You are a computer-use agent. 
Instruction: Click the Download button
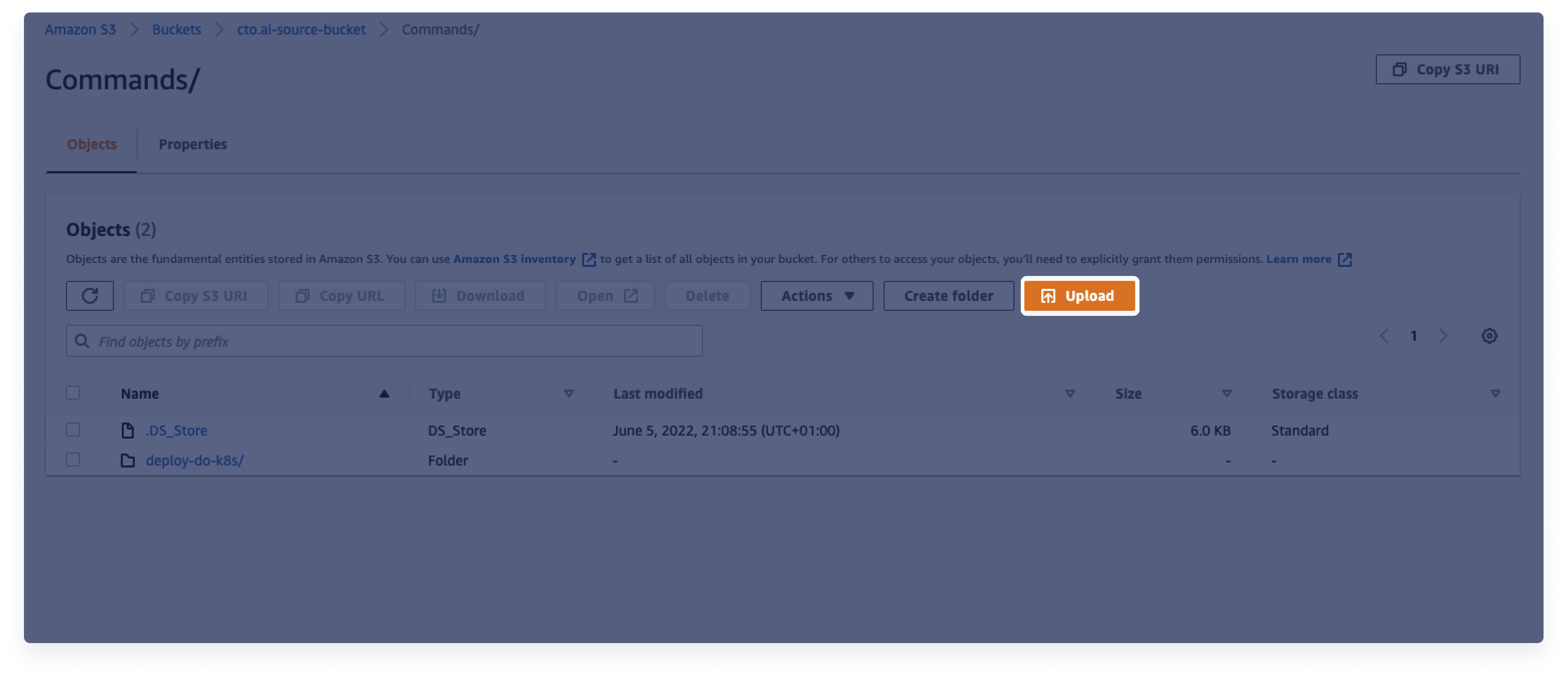pyautogui.click(x=480, y=296)
